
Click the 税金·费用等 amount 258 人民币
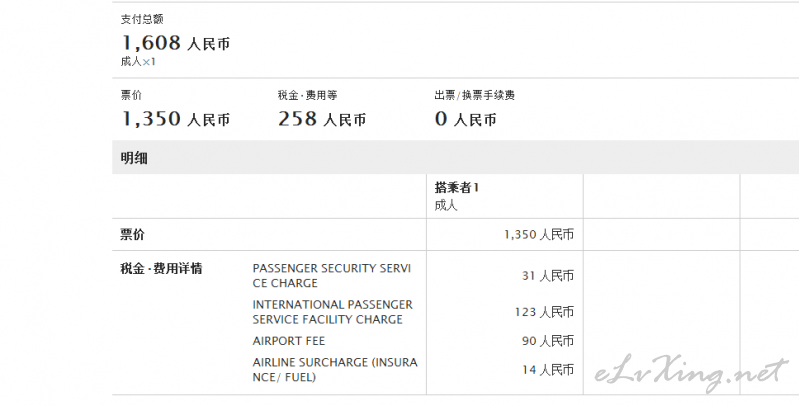tap(322, 119)
